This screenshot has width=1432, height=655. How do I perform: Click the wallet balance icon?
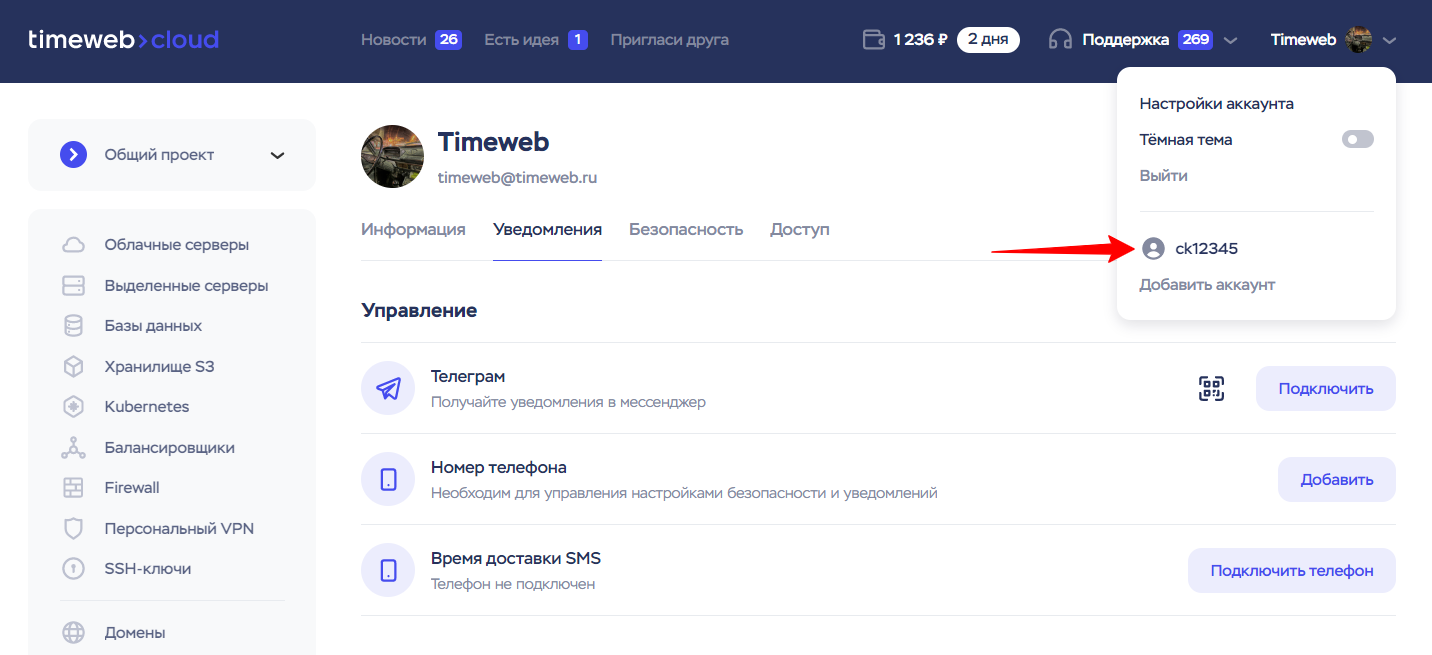873,40
